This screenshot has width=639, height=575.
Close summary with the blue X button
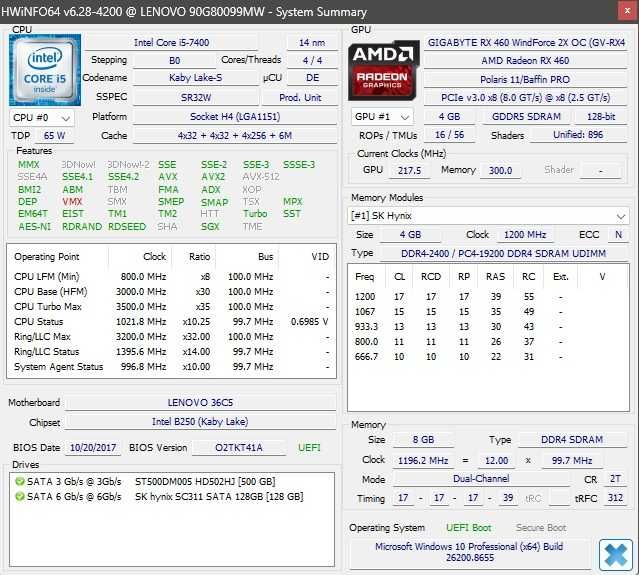(x=616, y=555)
